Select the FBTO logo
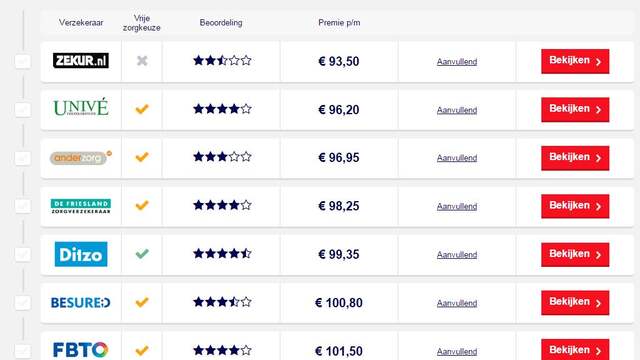Image resolution: width=640 pixels, height=360 pixels. pos(81,350)
